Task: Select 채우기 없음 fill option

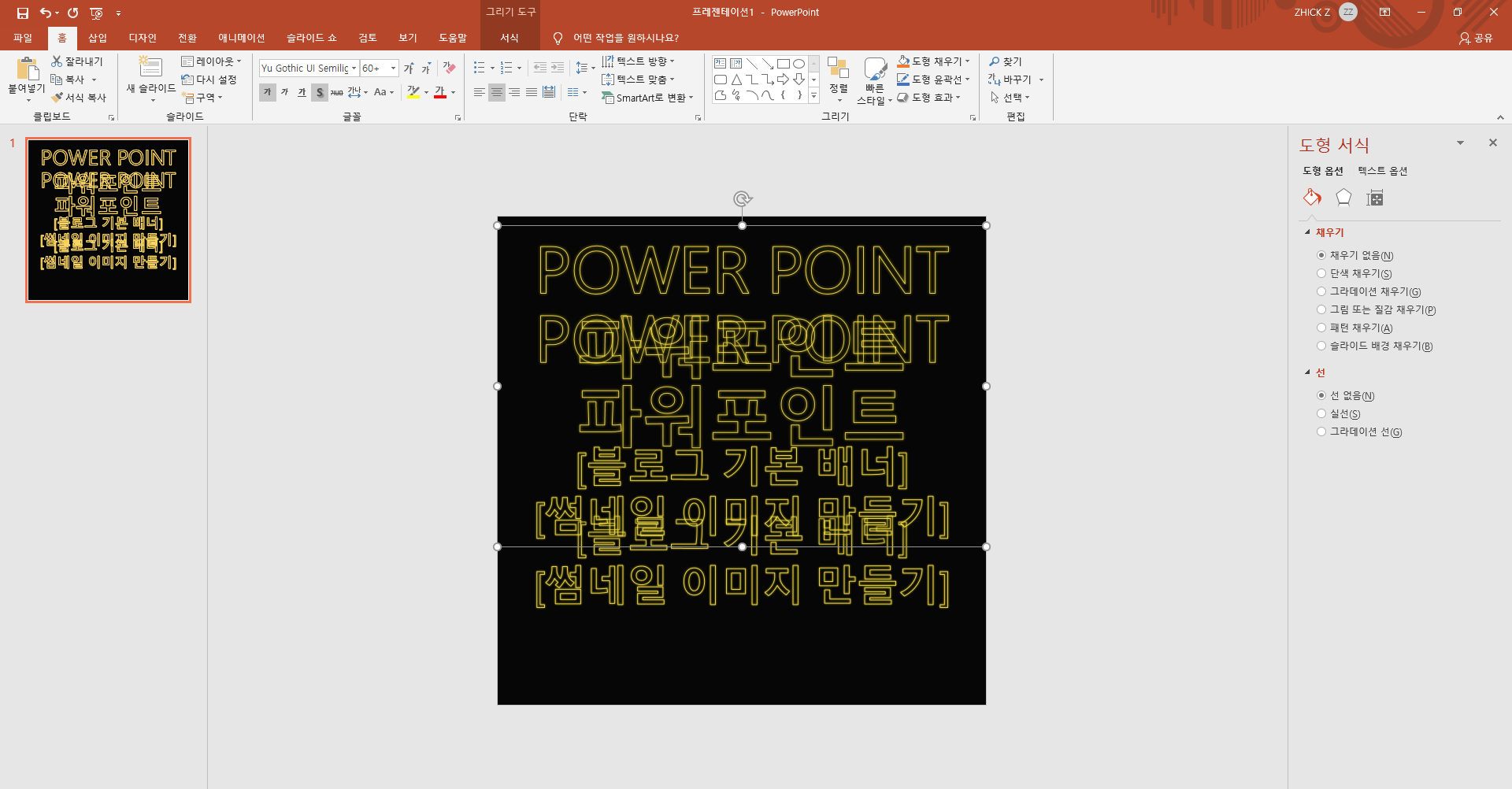Action: point(1354,255)
